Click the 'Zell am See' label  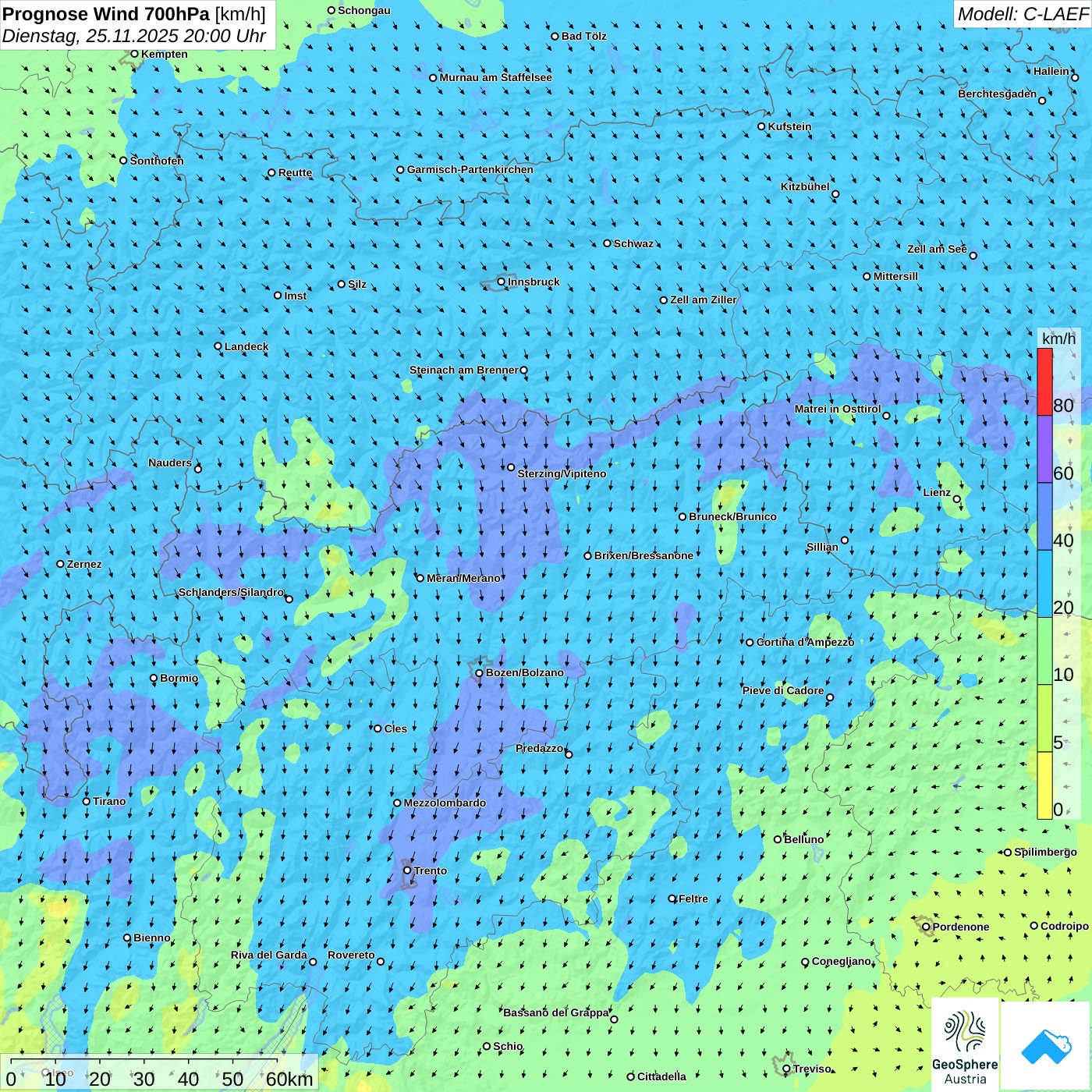coord(937,249)
